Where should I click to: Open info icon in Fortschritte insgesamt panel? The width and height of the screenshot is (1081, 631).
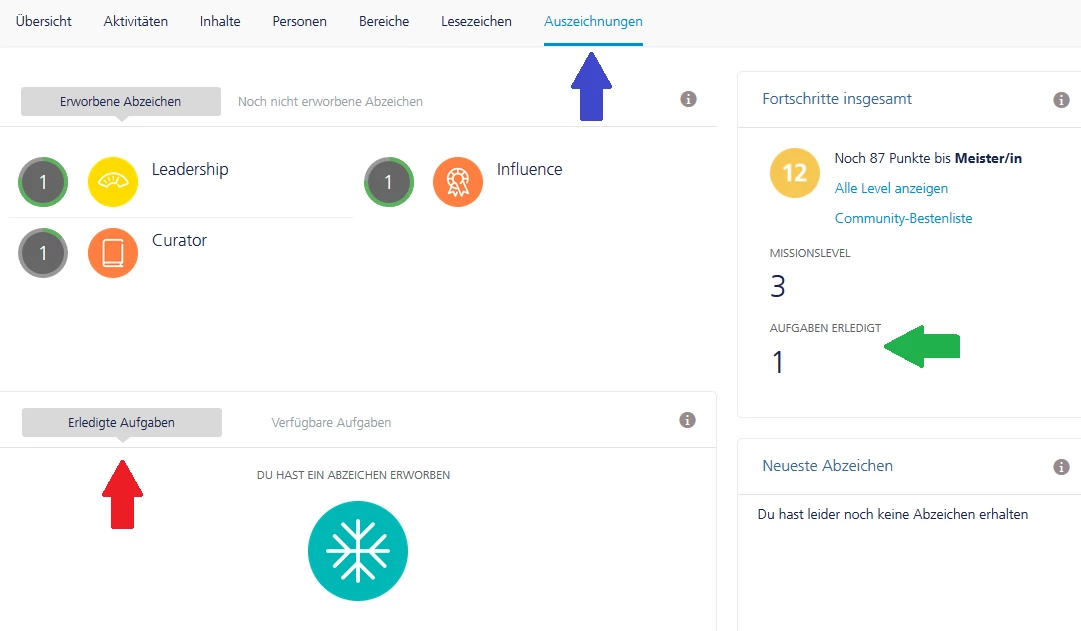pos(1061,100)
